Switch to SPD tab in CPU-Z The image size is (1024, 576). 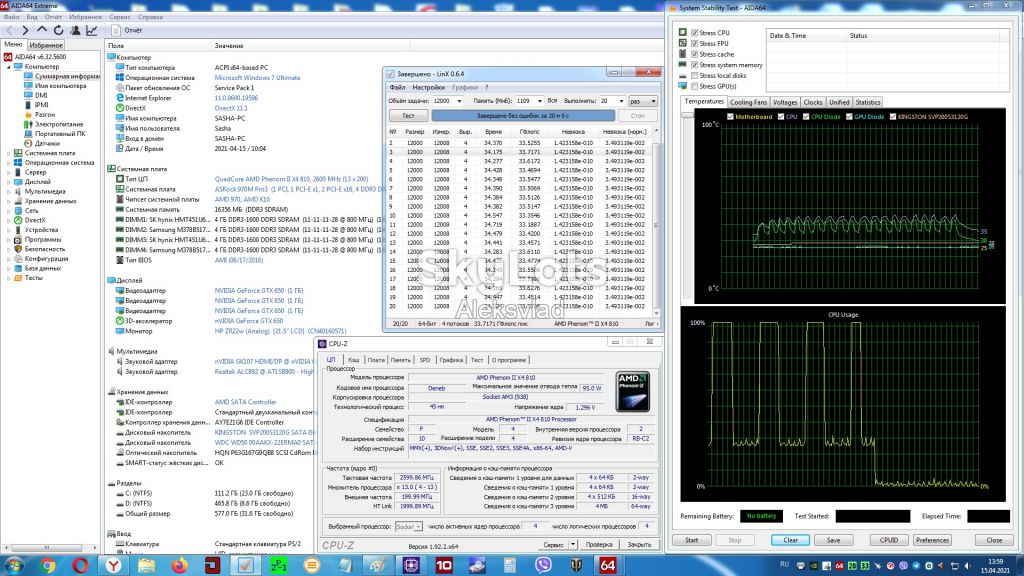point(425,360)
